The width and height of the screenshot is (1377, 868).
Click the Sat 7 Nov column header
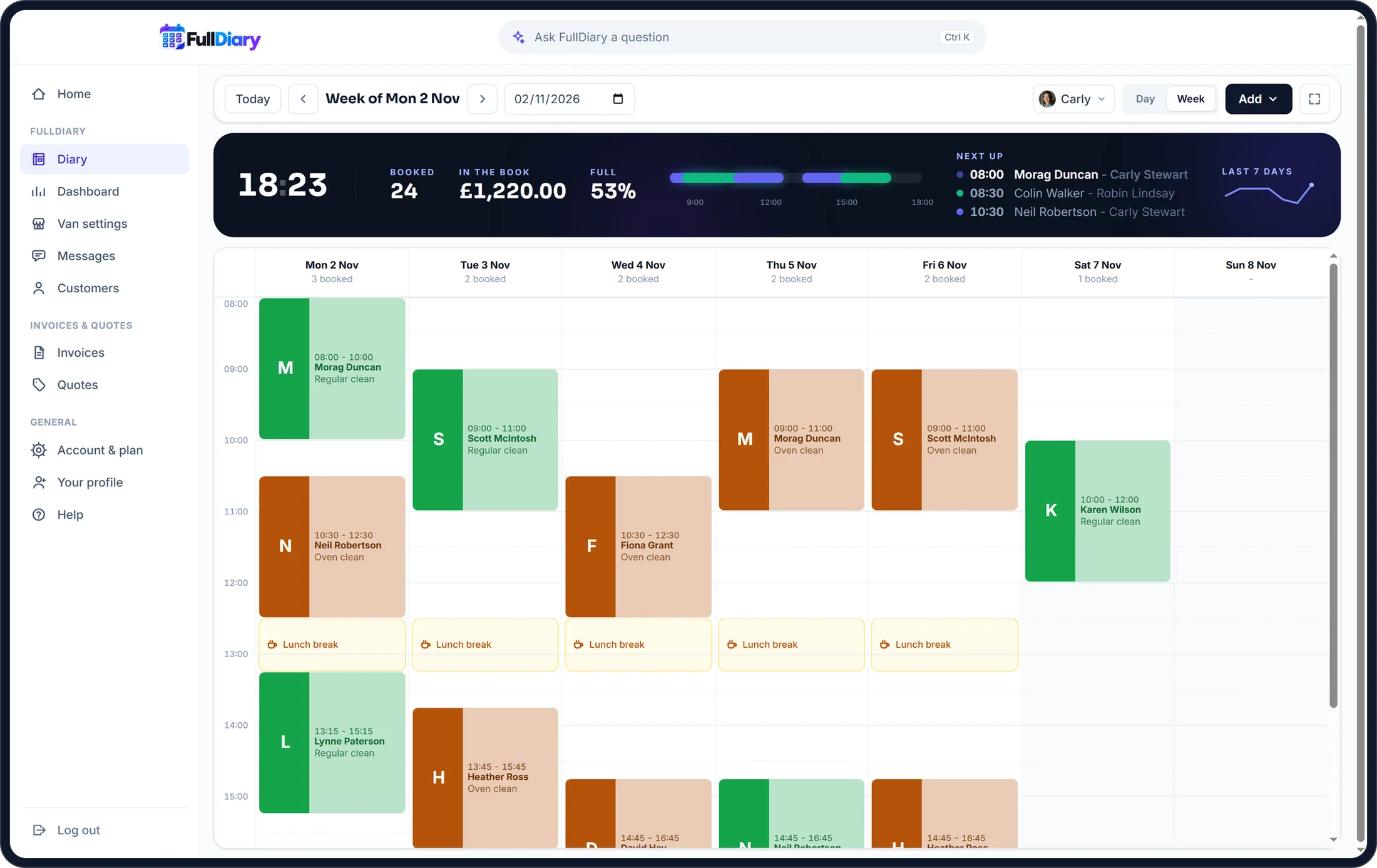pyautogui.click(x=1097, y=272)
